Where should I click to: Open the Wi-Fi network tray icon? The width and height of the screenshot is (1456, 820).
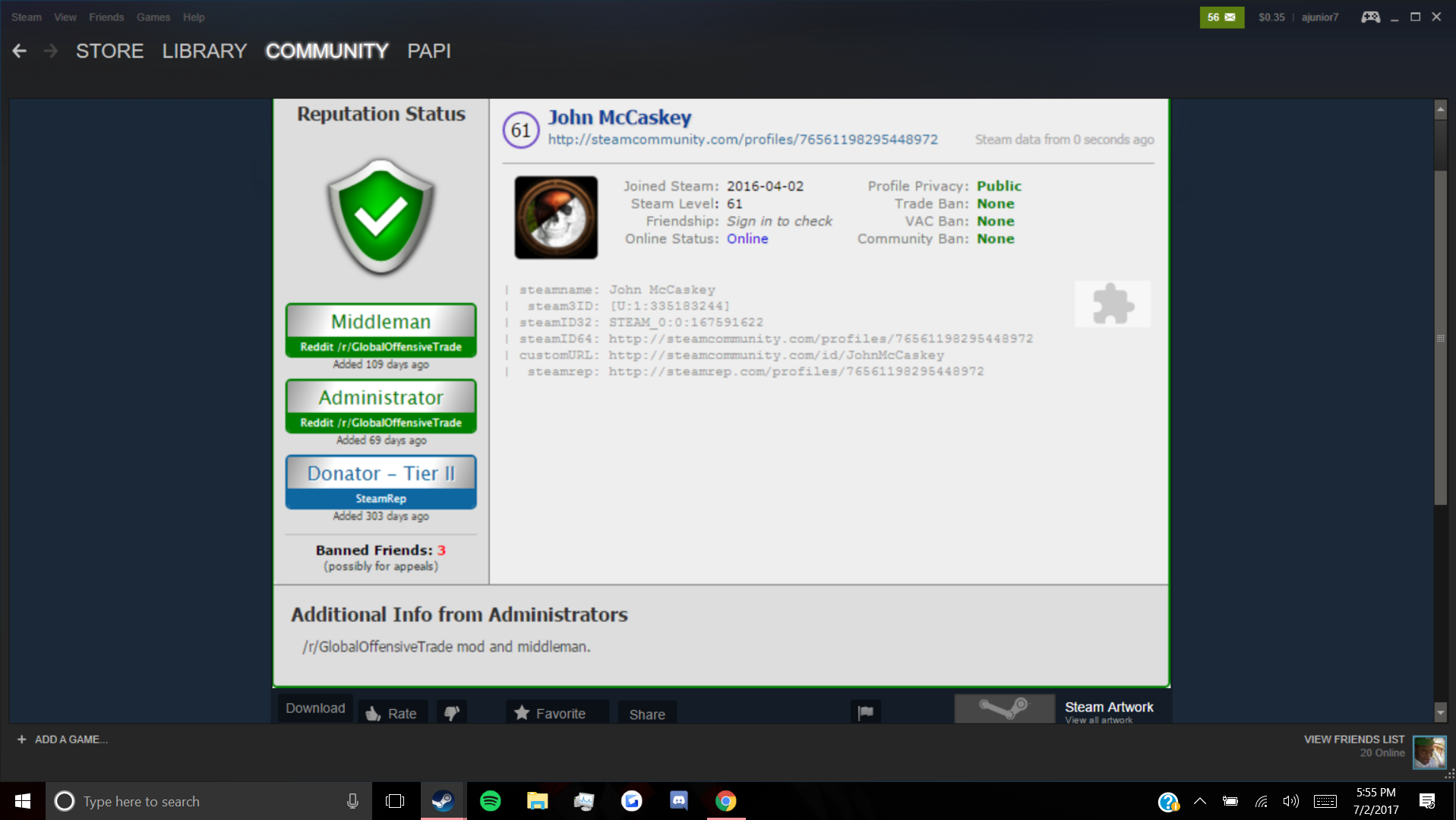(x=1262, y=801)
